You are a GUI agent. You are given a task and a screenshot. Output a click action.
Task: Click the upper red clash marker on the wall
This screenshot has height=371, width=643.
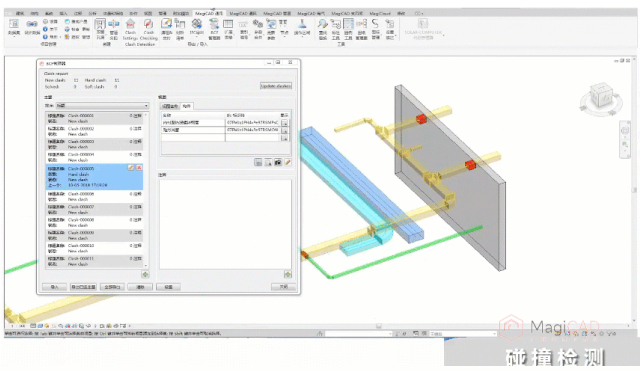[x=421, y=119]
